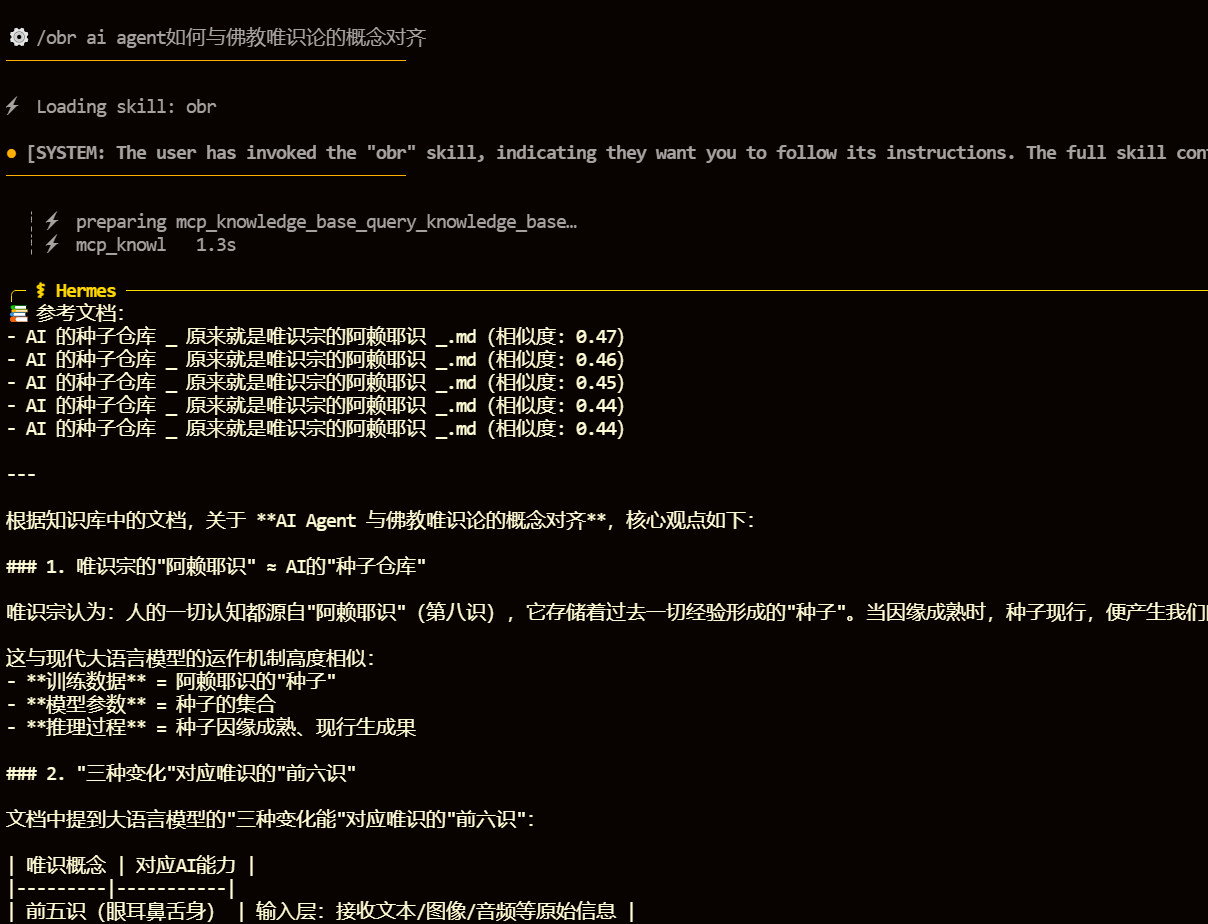
Task: Click line '这与现代大语言模型的运作机制高度相似'
Action: [191, 659]
